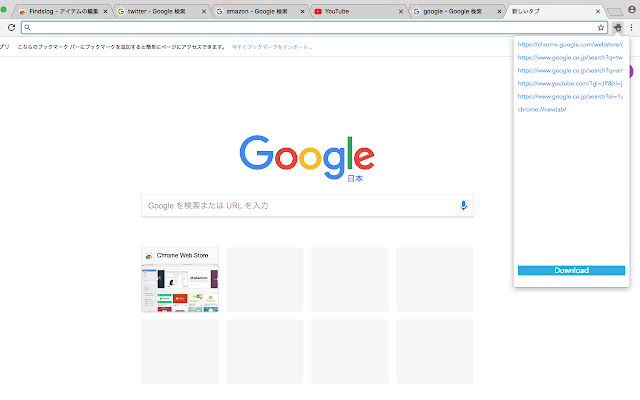Screen dimensions: 640x400
Task: Click the search magnifier icon in the address bar
Action: point(27,27)
